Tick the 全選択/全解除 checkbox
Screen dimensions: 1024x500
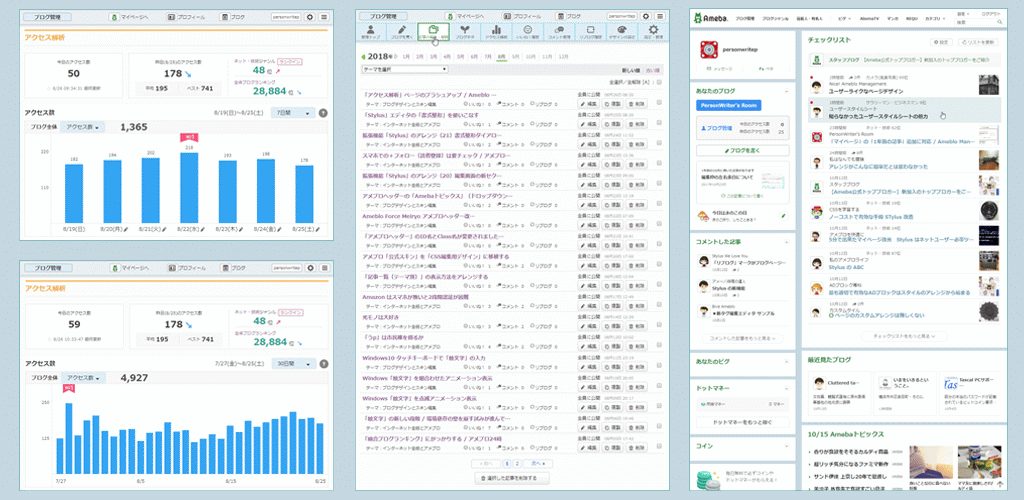pyautogui.click(x=657, y=82)
